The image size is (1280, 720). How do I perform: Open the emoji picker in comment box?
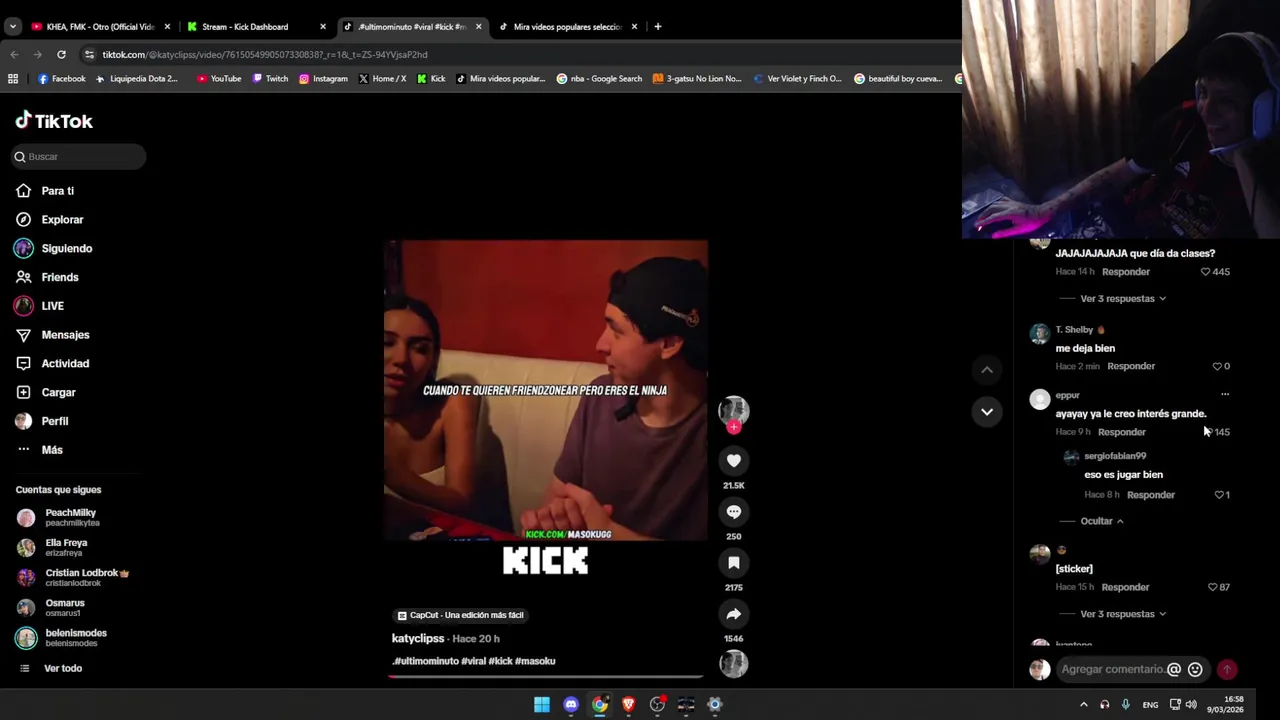pos(1195,670)
